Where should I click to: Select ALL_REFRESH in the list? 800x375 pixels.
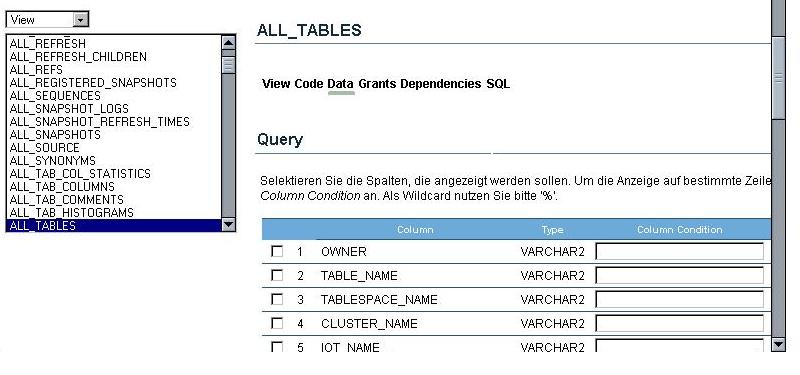47,43
